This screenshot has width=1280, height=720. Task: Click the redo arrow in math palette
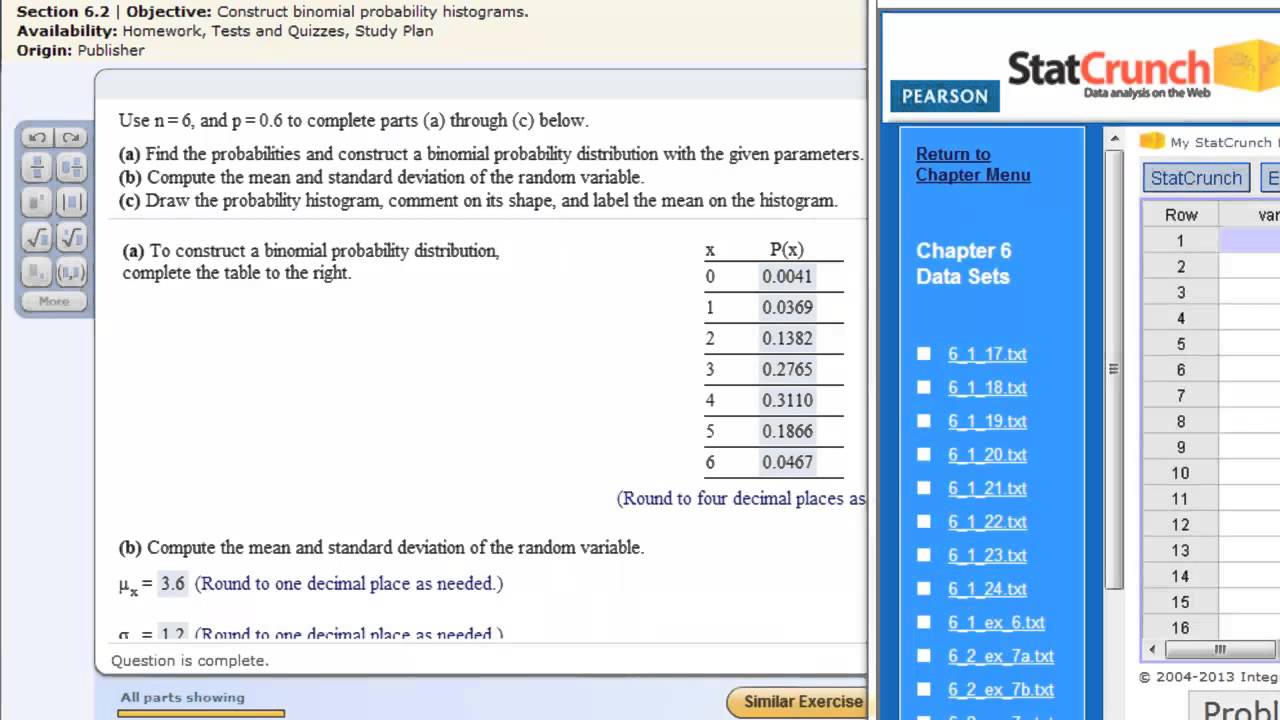70,138
